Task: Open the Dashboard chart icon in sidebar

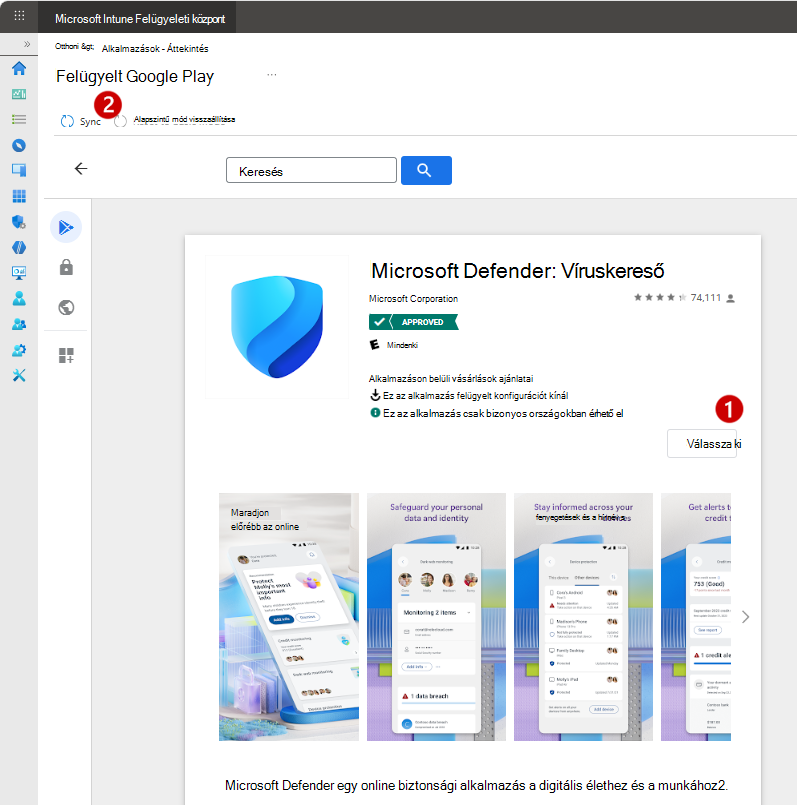Action: tap(19, 94)
